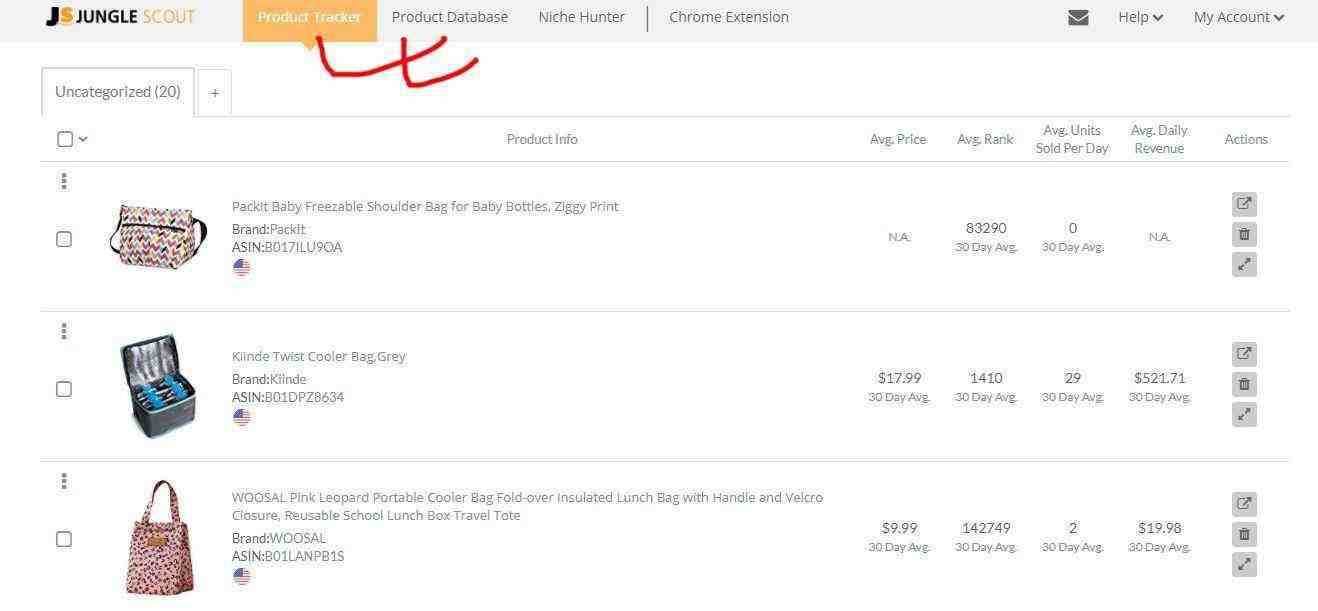Sort by Avg. Rank column header

[x=985, y=139]
